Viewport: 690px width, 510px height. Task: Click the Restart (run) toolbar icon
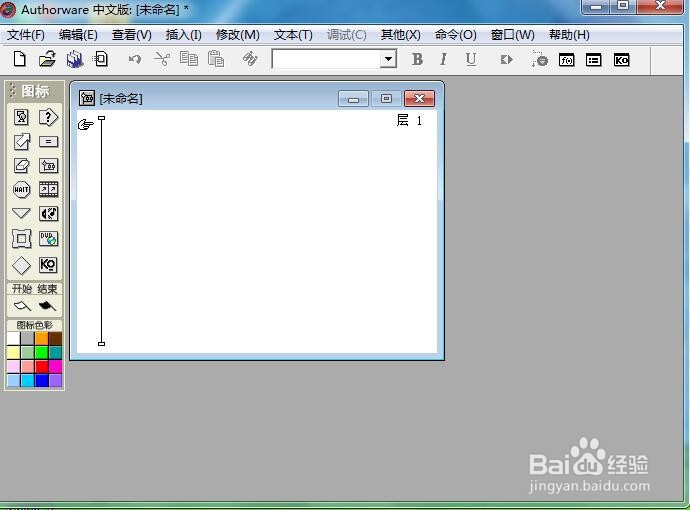pyautogui.click(x=506, y=59)
